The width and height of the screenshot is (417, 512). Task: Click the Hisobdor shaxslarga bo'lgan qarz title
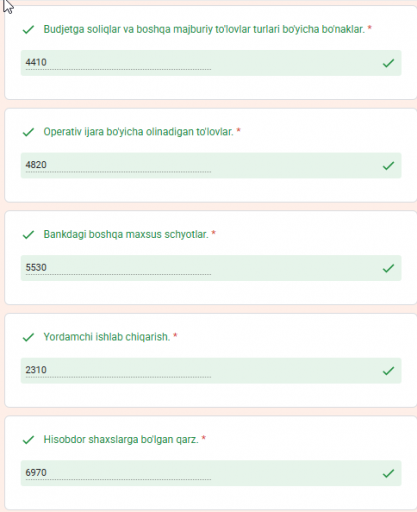pyautogui.click(x=121, y=439)
